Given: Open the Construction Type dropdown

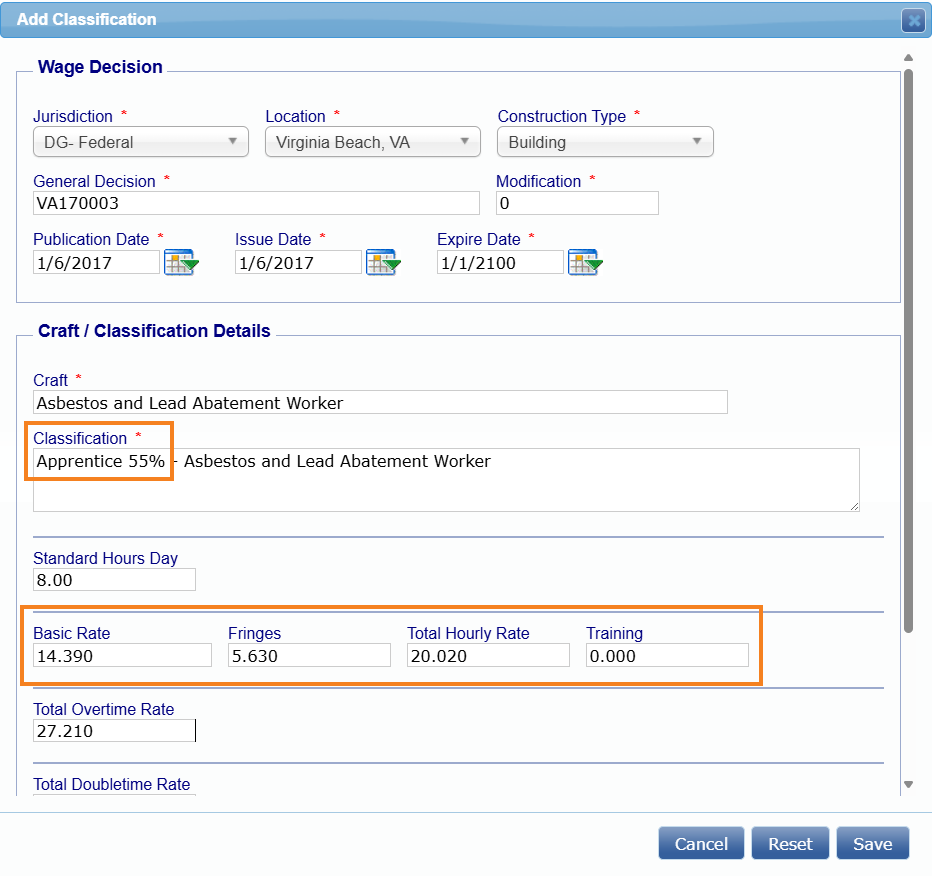Looking at the screenshot, I should pos(605,142).
